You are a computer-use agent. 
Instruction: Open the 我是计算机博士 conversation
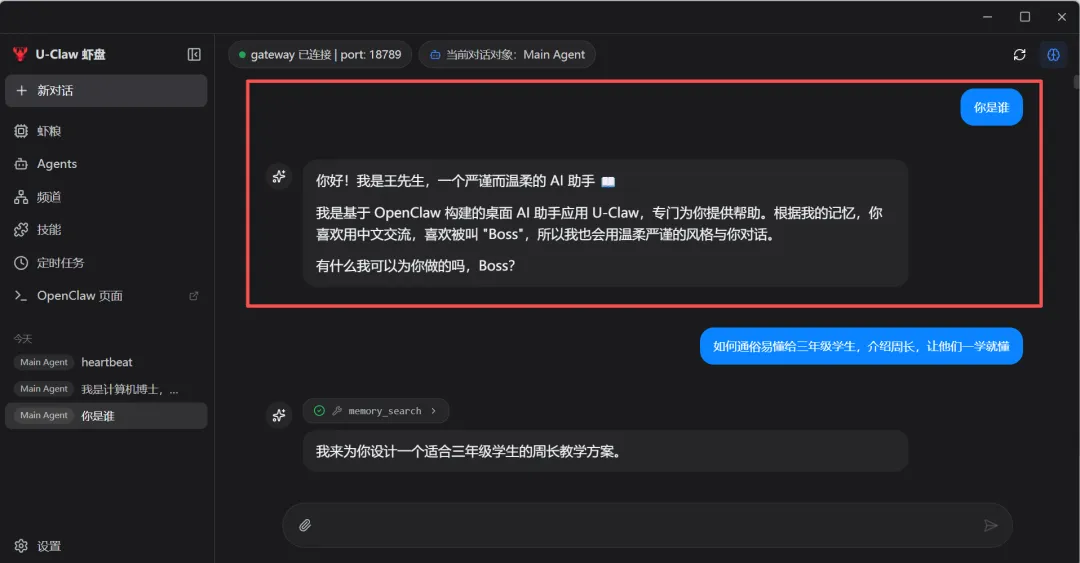pyautogui.click(x=106, y=389)
